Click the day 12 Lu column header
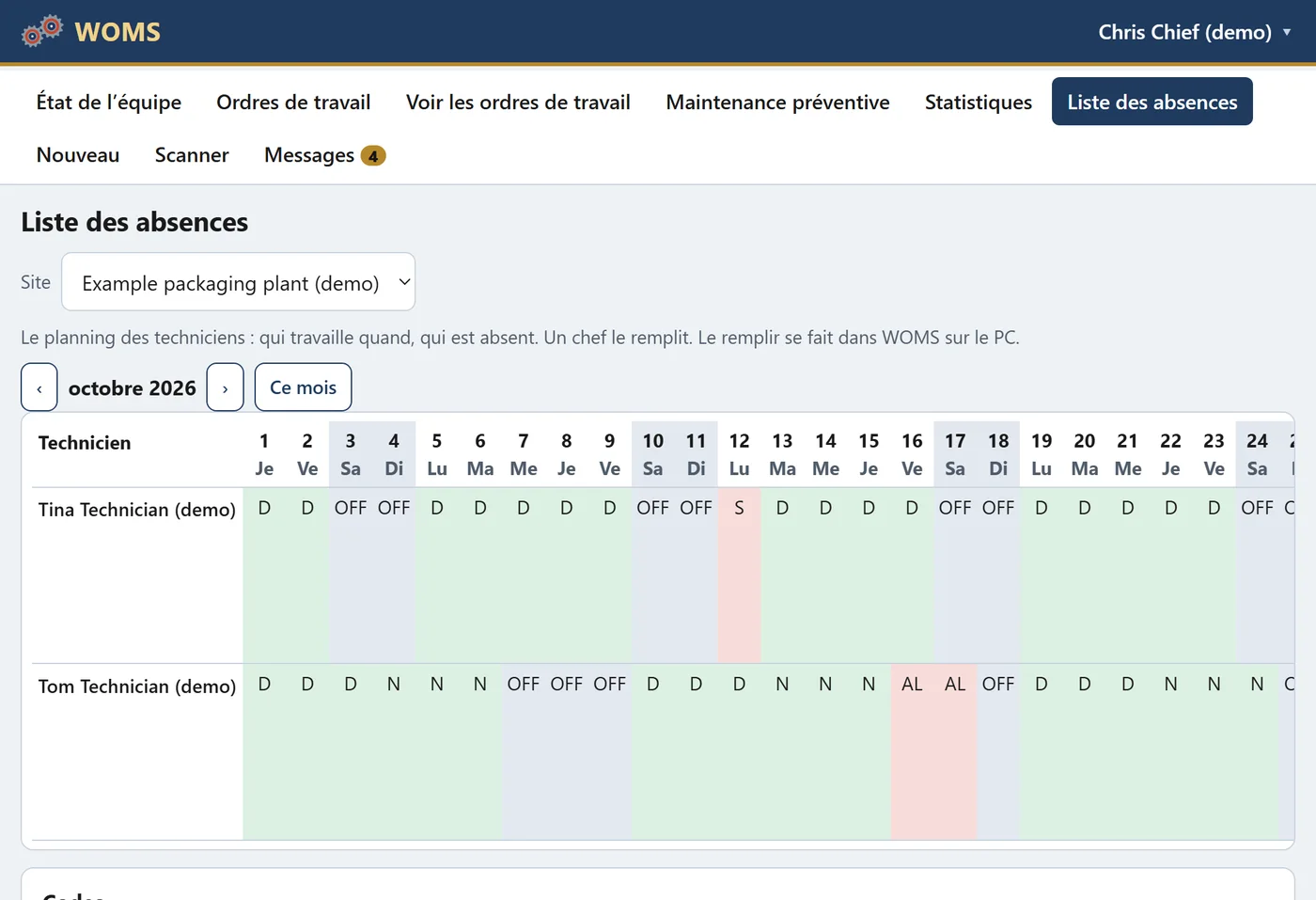 tap(739, 454)
